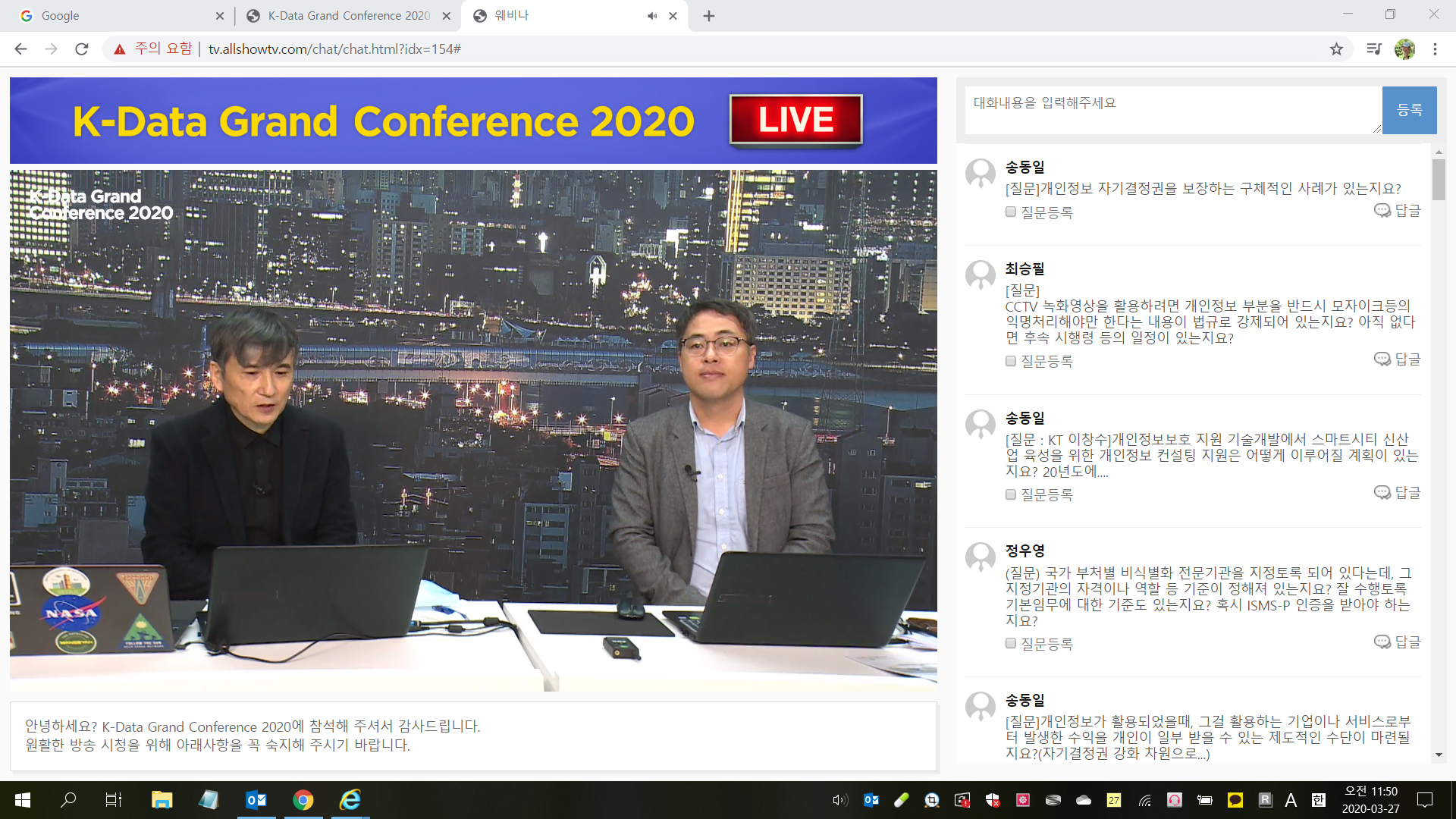Check 질문등록 under KT 이창수 question
The image size is (1456, 819).
tap(1010, 494)
